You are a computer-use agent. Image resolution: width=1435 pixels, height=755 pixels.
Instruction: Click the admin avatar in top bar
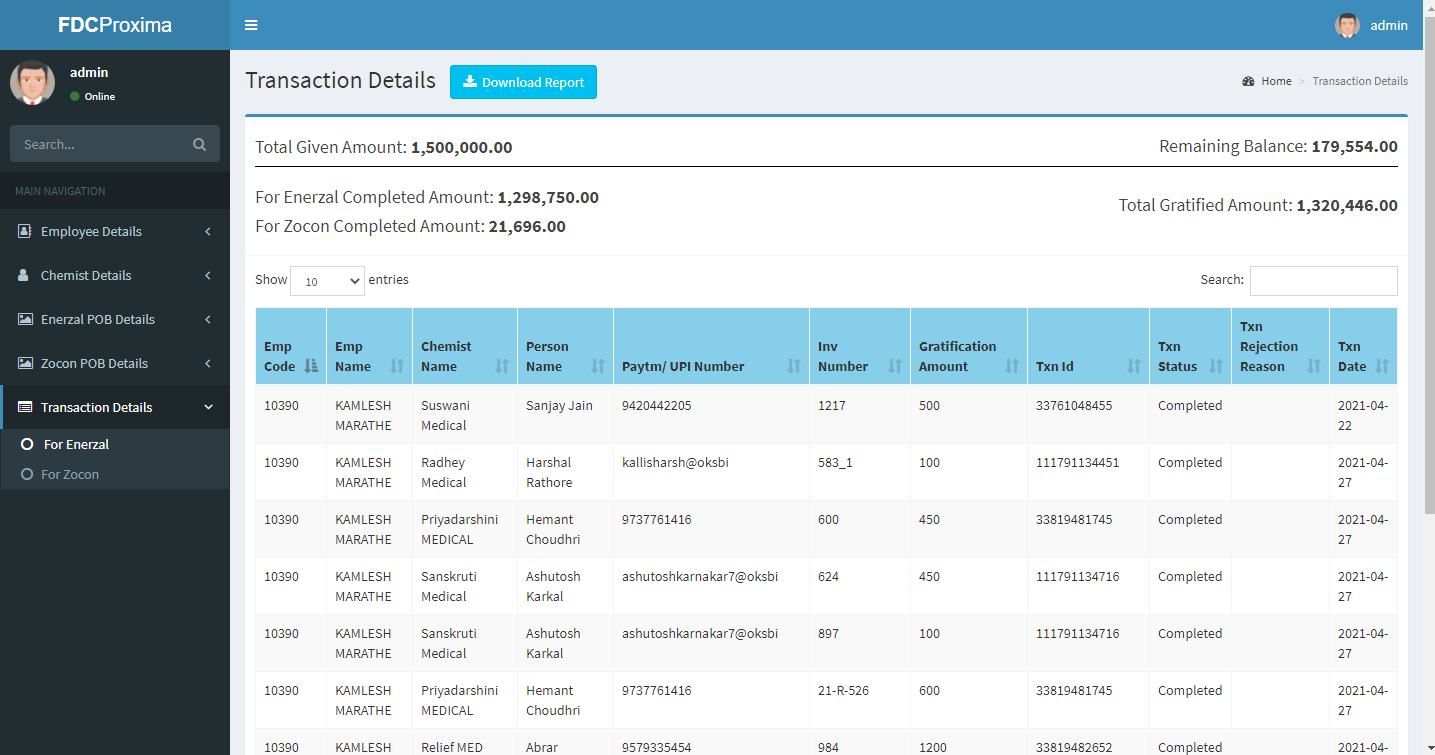coord(1347,25)
